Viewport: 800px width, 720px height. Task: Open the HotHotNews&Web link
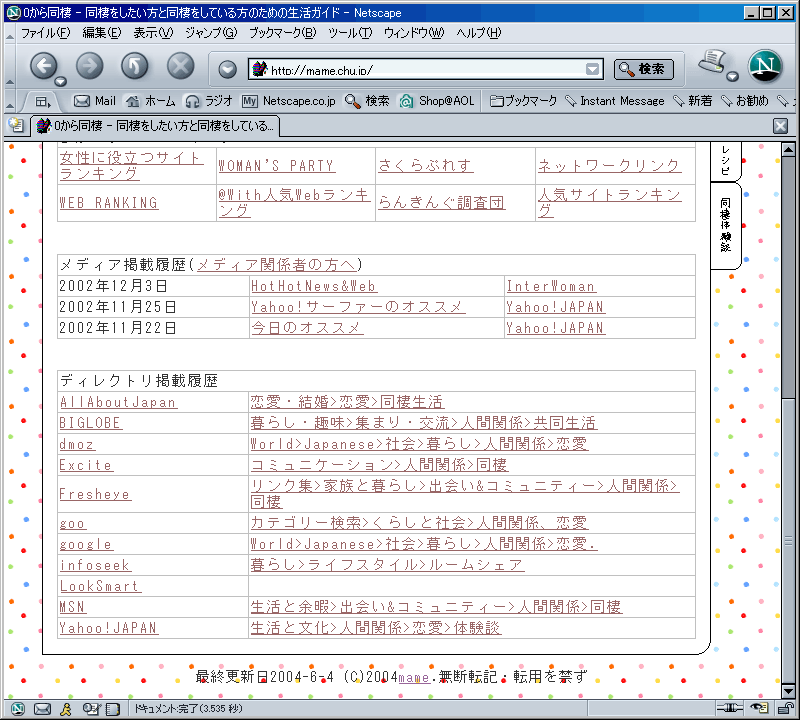(x=314, y=286)
